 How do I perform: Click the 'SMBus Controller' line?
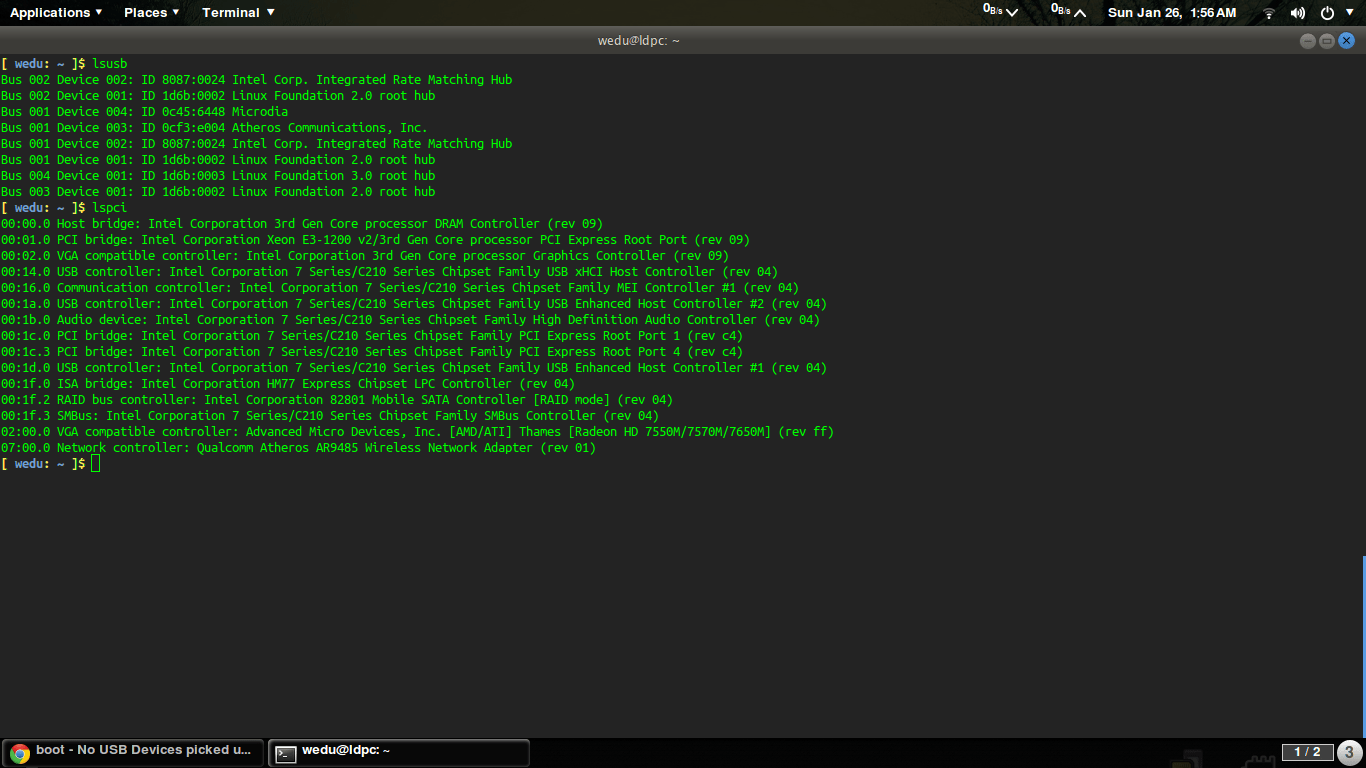(330, 416)
